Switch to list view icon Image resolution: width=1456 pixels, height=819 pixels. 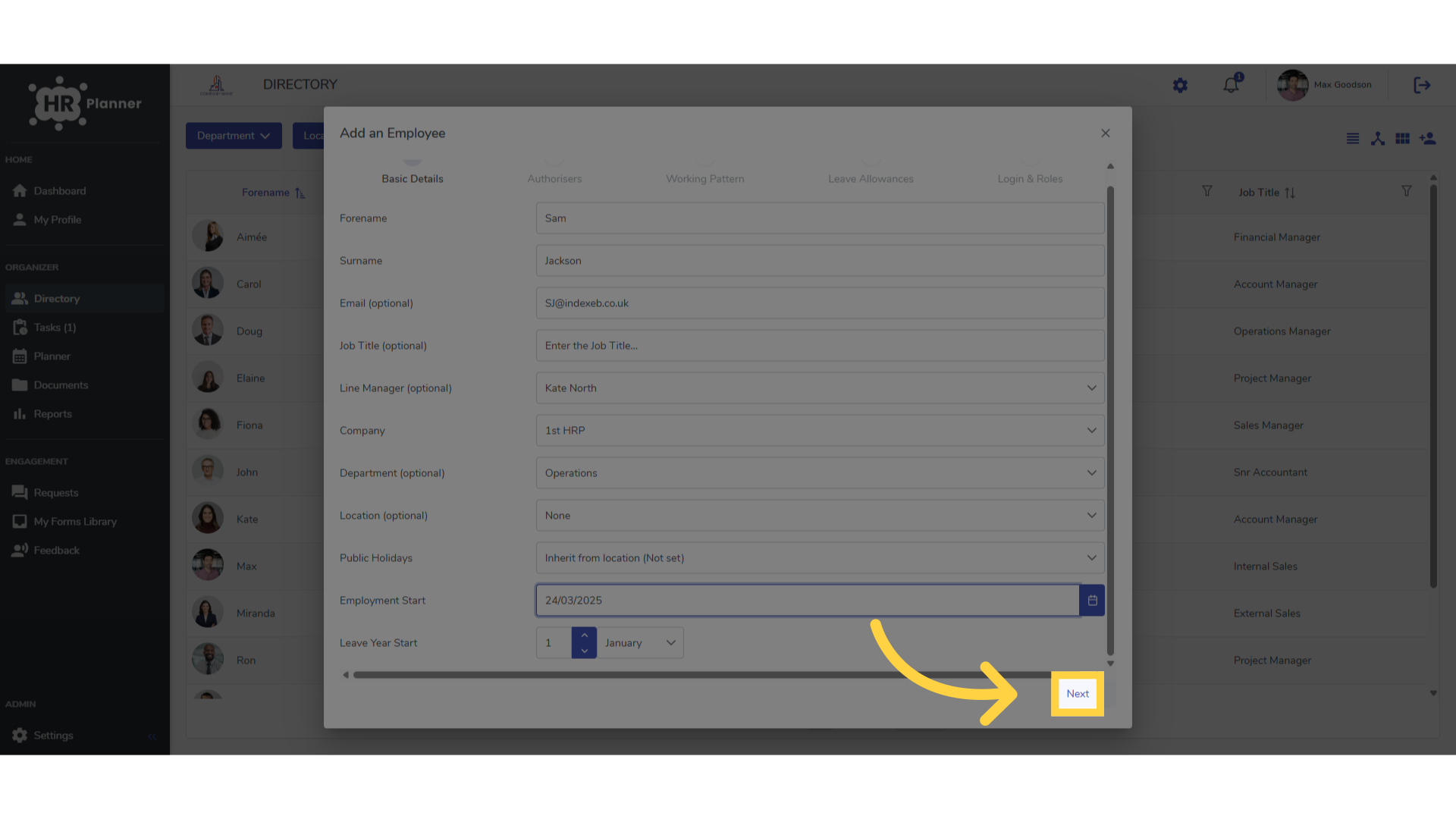[1353, 139]
